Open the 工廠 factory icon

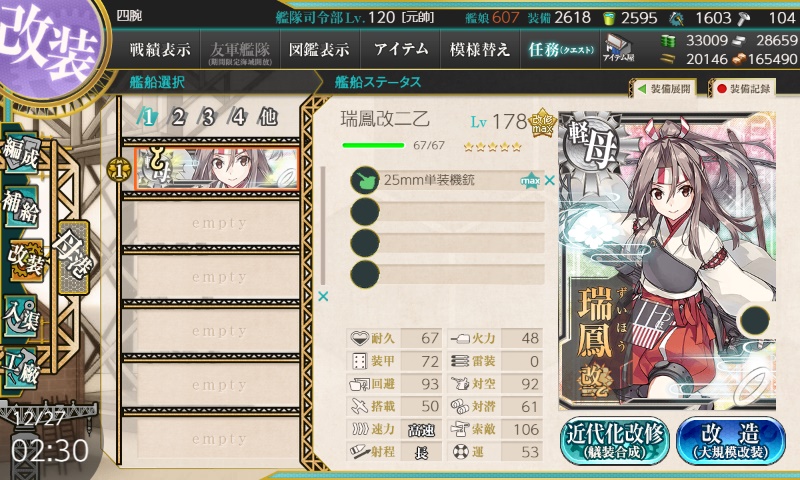pos(21,369)
